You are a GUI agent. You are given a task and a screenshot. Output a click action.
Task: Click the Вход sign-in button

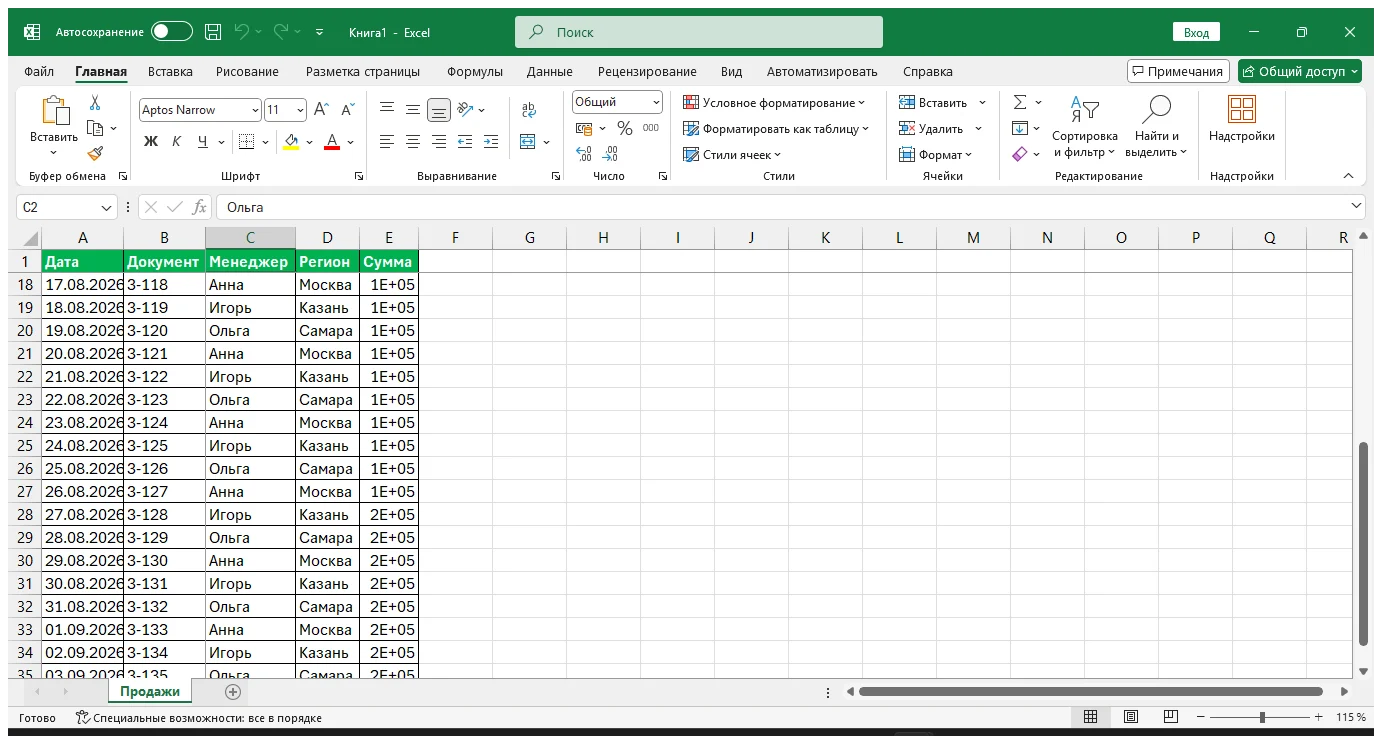point(1196,32)
